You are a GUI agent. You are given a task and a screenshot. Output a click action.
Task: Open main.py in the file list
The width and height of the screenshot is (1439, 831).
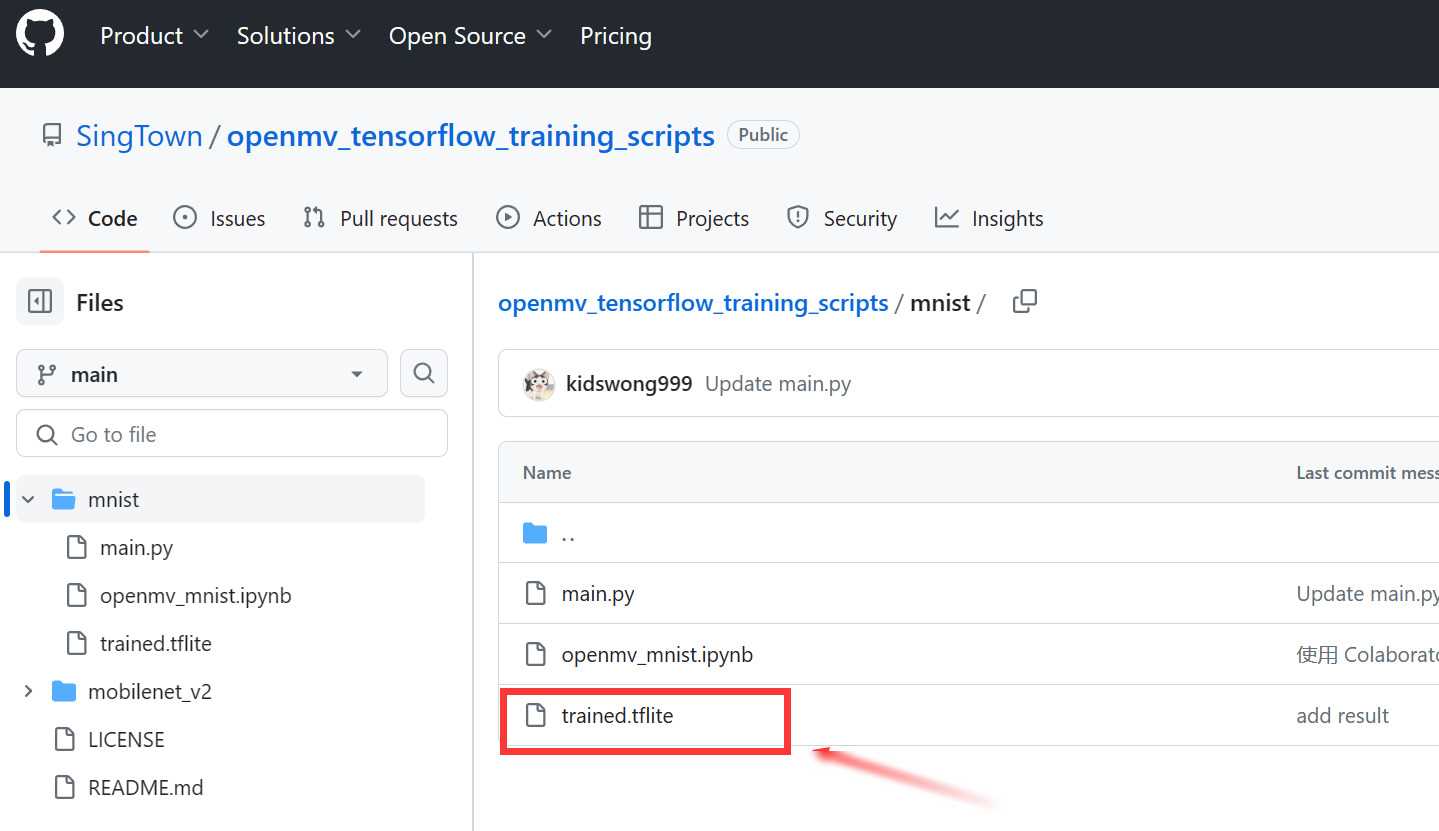click(x=598, y=594)
